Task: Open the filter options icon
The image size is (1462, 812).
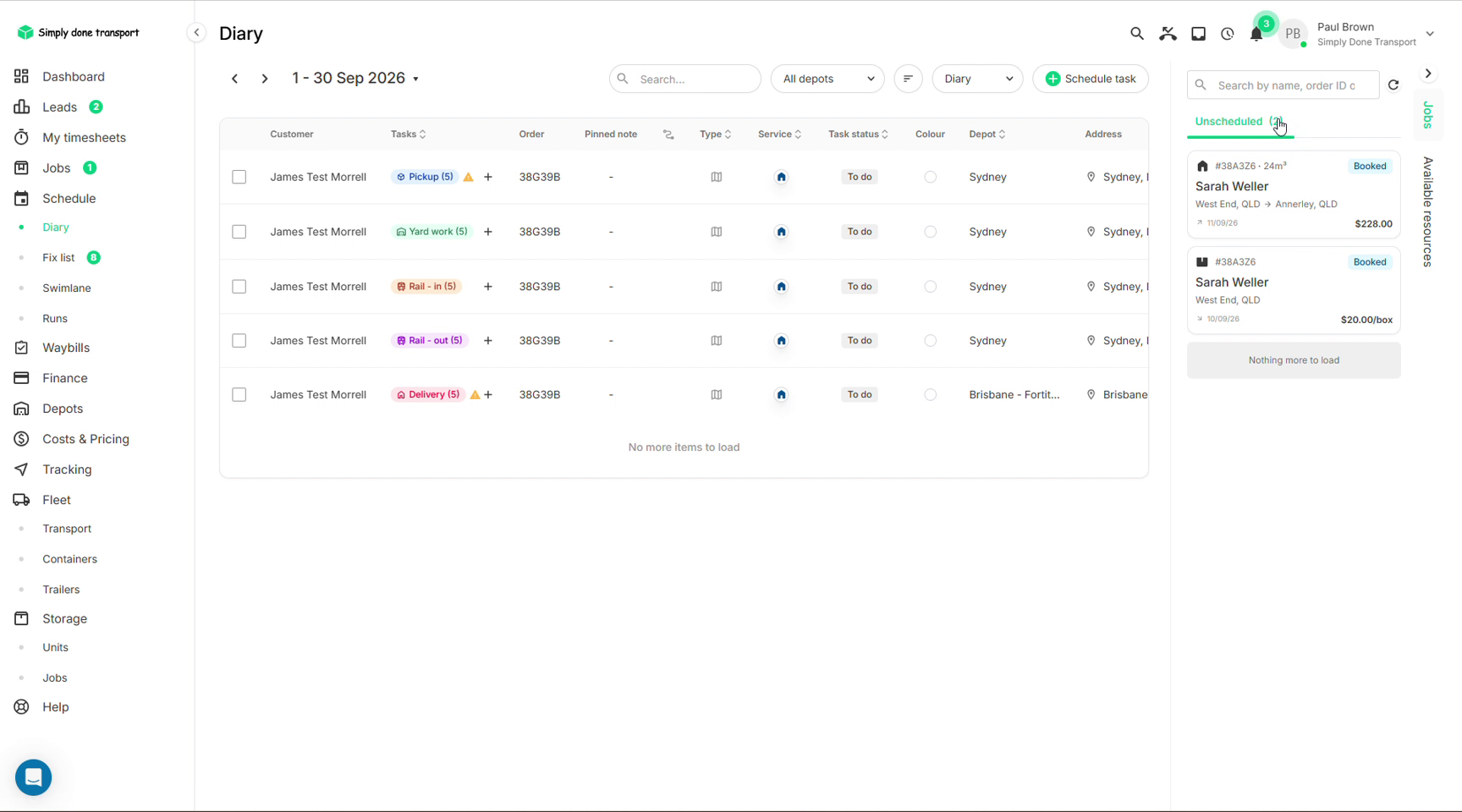Action: coord(908,79)
